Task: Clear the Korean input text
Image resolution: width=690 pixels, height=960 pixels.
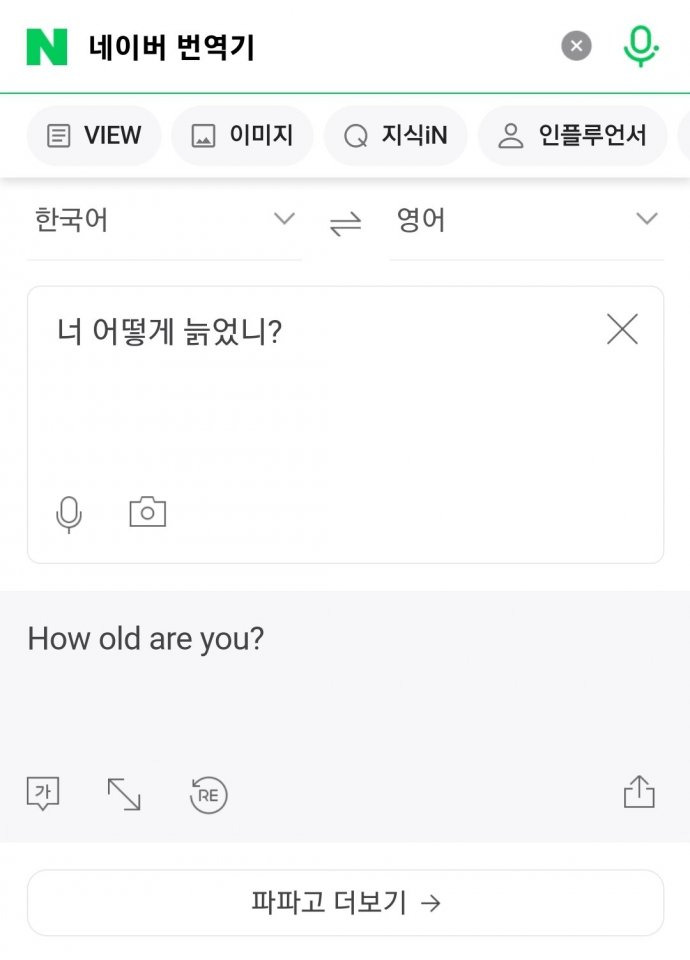Action: pyautogui.click(x=622, y=328)
